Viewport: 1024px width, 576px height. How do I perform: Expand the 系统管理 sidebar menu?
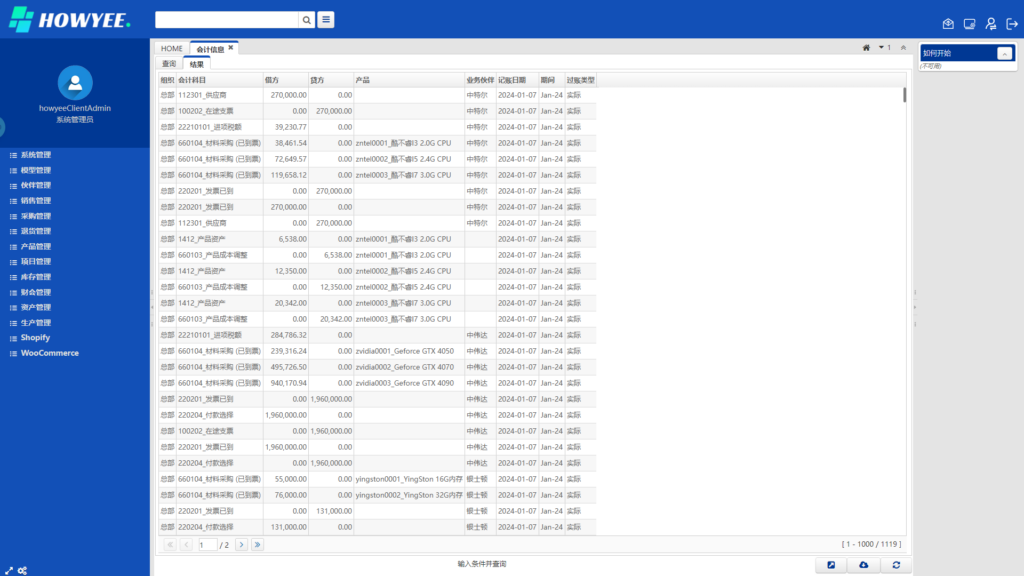pyautogui.click(x=35, y=155)
